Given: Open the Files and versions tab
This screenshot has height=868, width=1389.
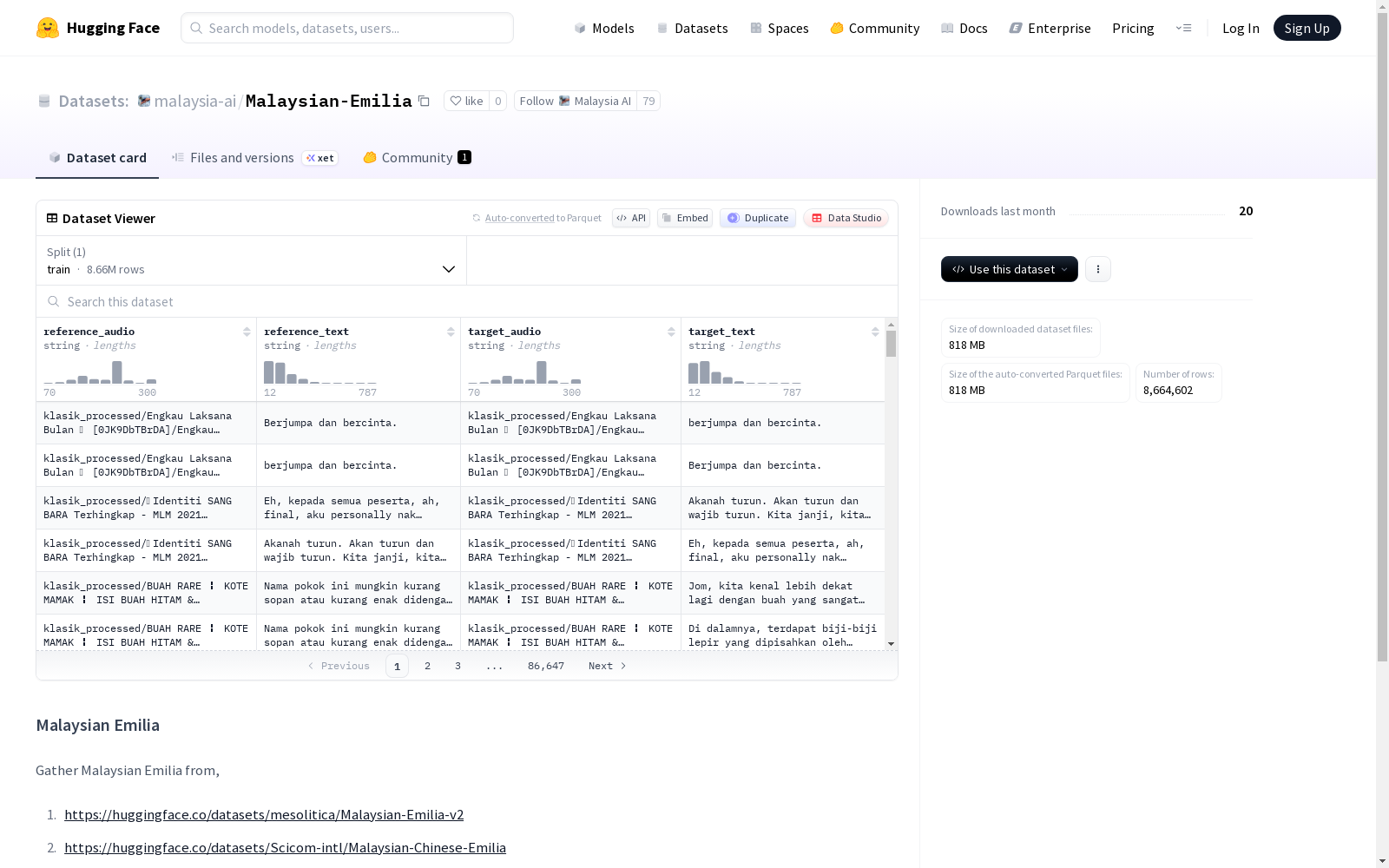Looking at the screenshot, I should tap(254, 157).
